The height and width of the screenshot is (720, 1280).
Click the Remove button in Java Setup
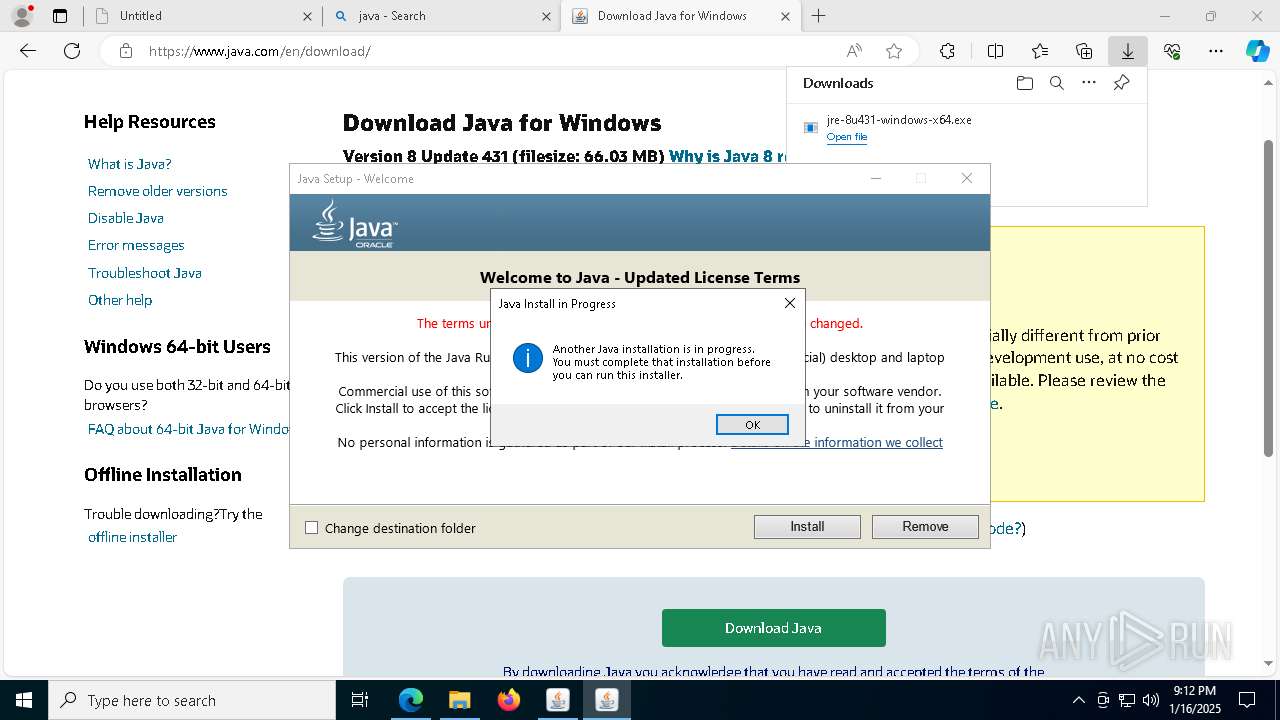tap(925, 527)
